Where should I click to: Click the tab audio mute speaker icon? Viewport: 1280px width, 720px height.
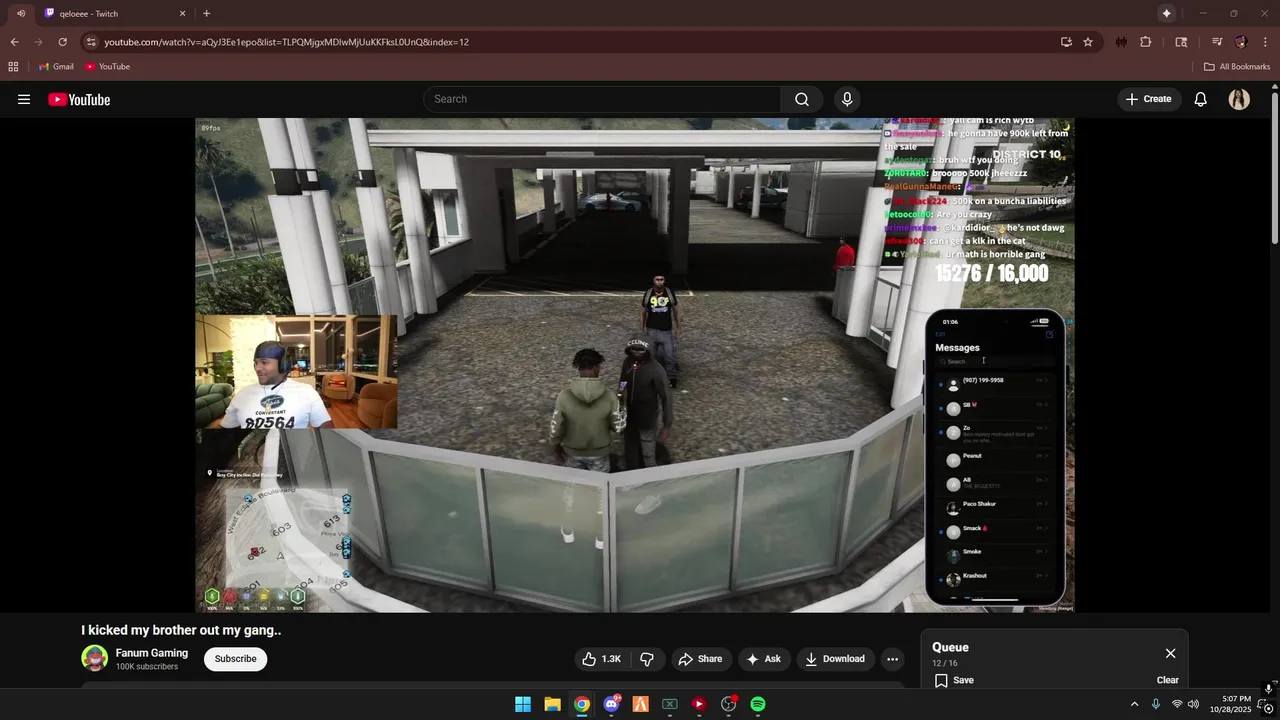coord(20,13)
